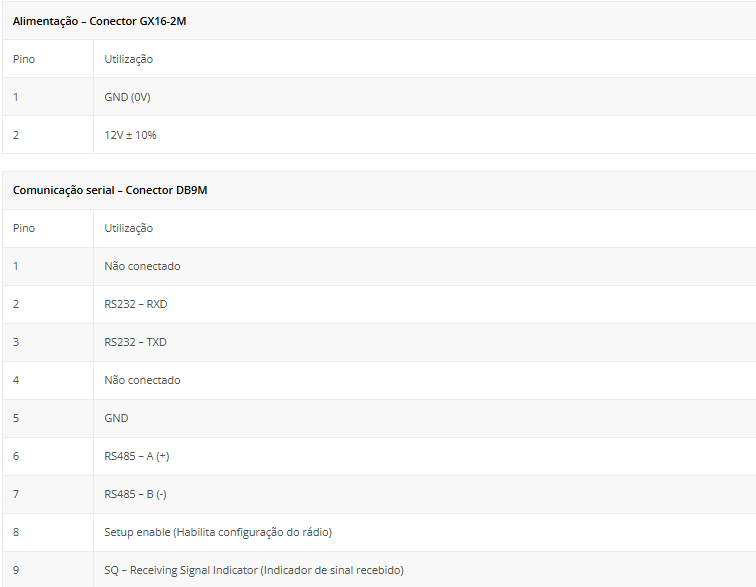Click the '12V ± 10%' cell
Screen dimensions: 756x587
[x=130, y=135]
